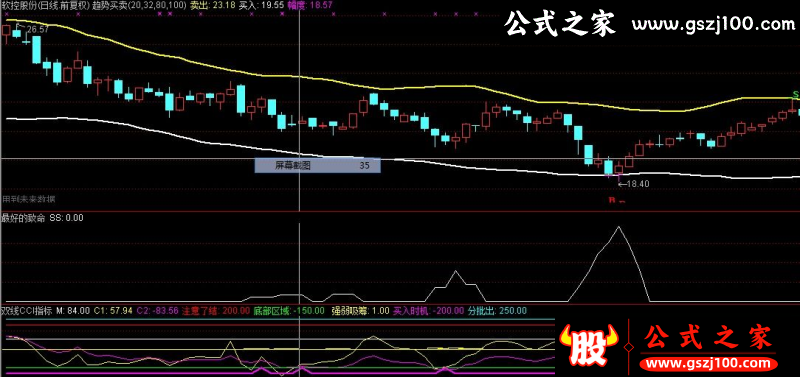Click the tall peak in the 最好的致命 line
This screenshot has height=377, width=800.
click(619, 228)
